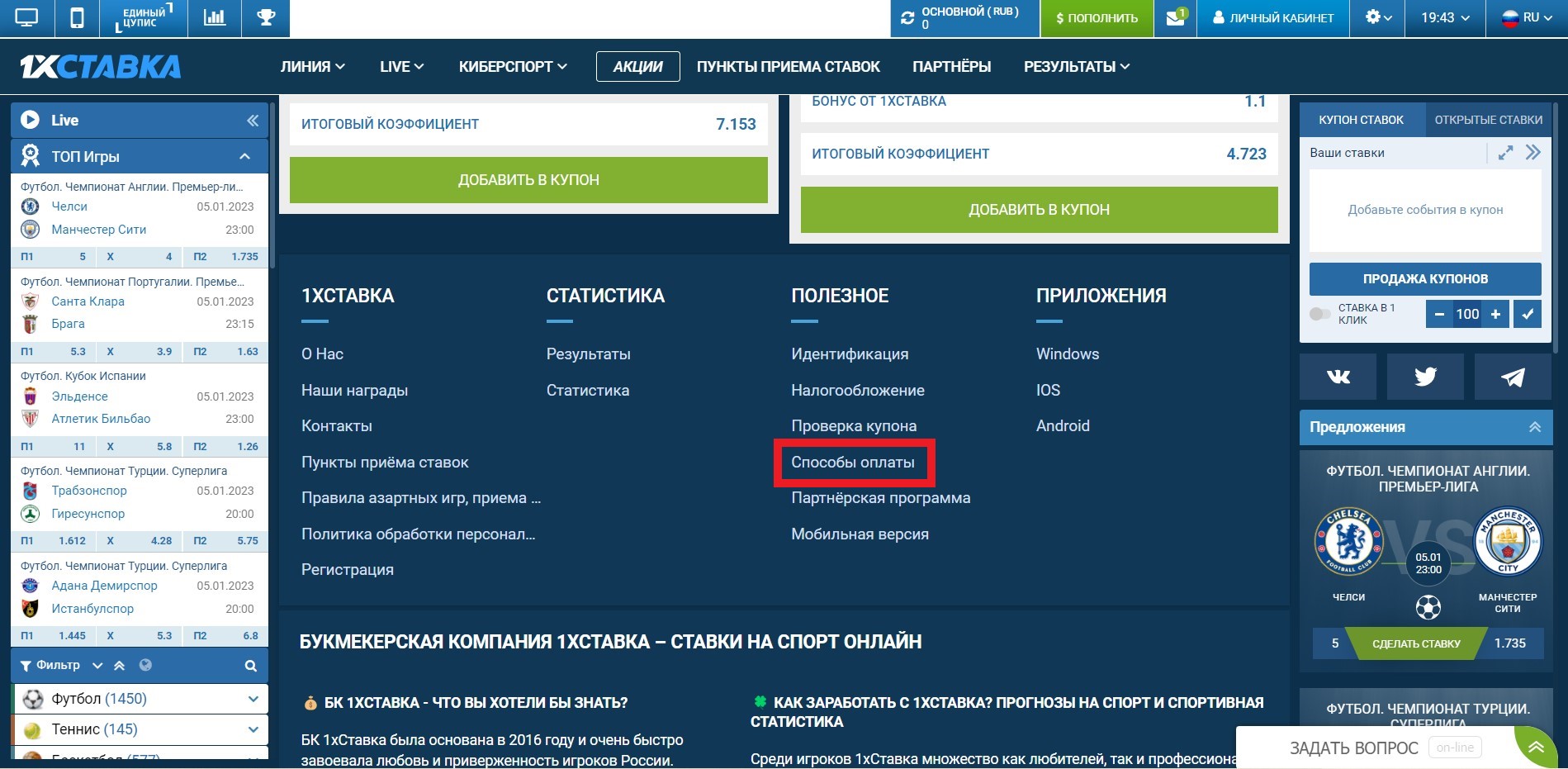Increase one-click stake with plus
The width and height of the screenshot is (1568, 769).
1495,314
